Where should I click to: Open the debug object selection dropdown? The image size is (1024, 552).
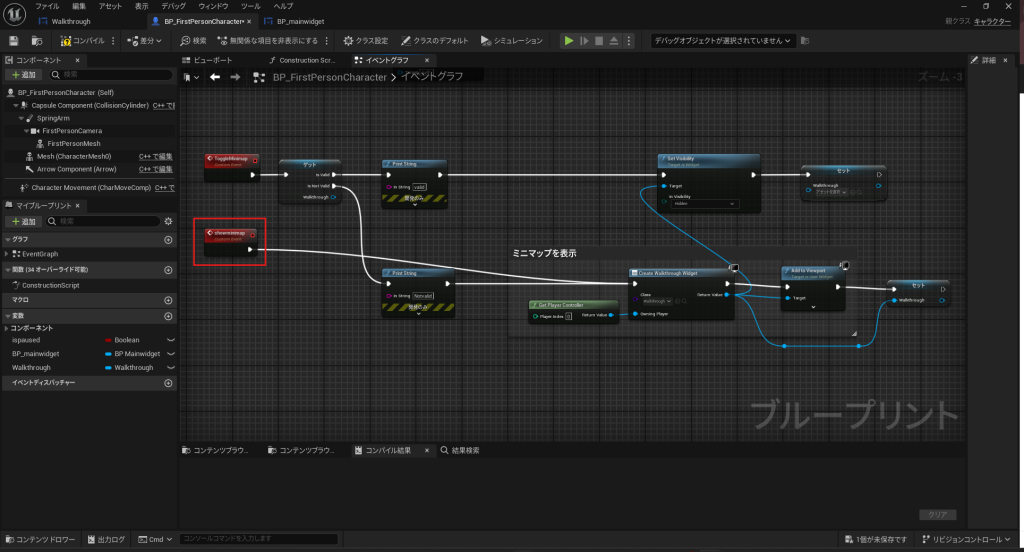[722, 41]
